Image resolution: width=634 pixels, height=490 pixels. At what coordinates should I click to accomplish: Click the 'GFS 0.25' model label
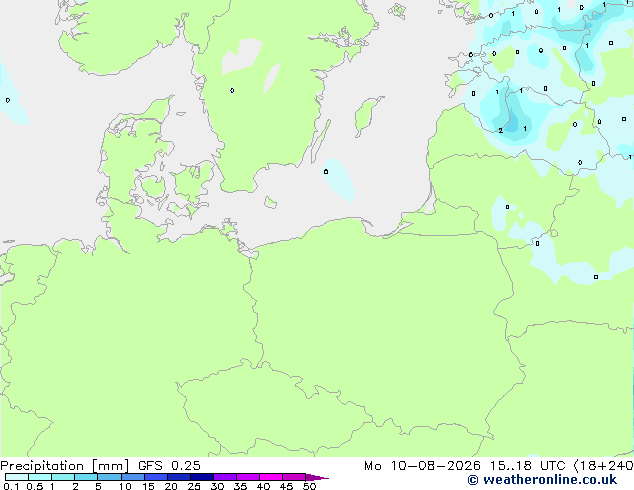pos(169,466)
